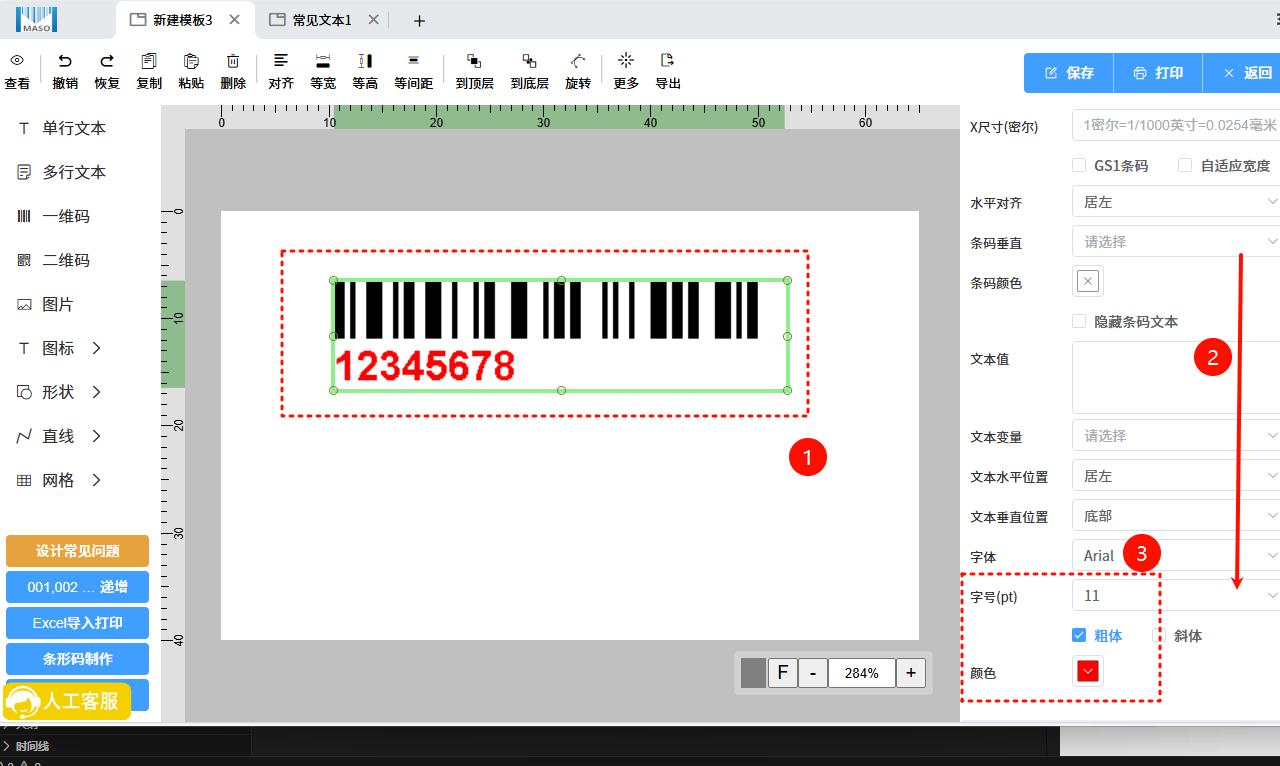Image resolution: width=1280 pixels, height=766 pixels.
Task: Click the Delete (删除) trash icon
Action: pos(233,62)
